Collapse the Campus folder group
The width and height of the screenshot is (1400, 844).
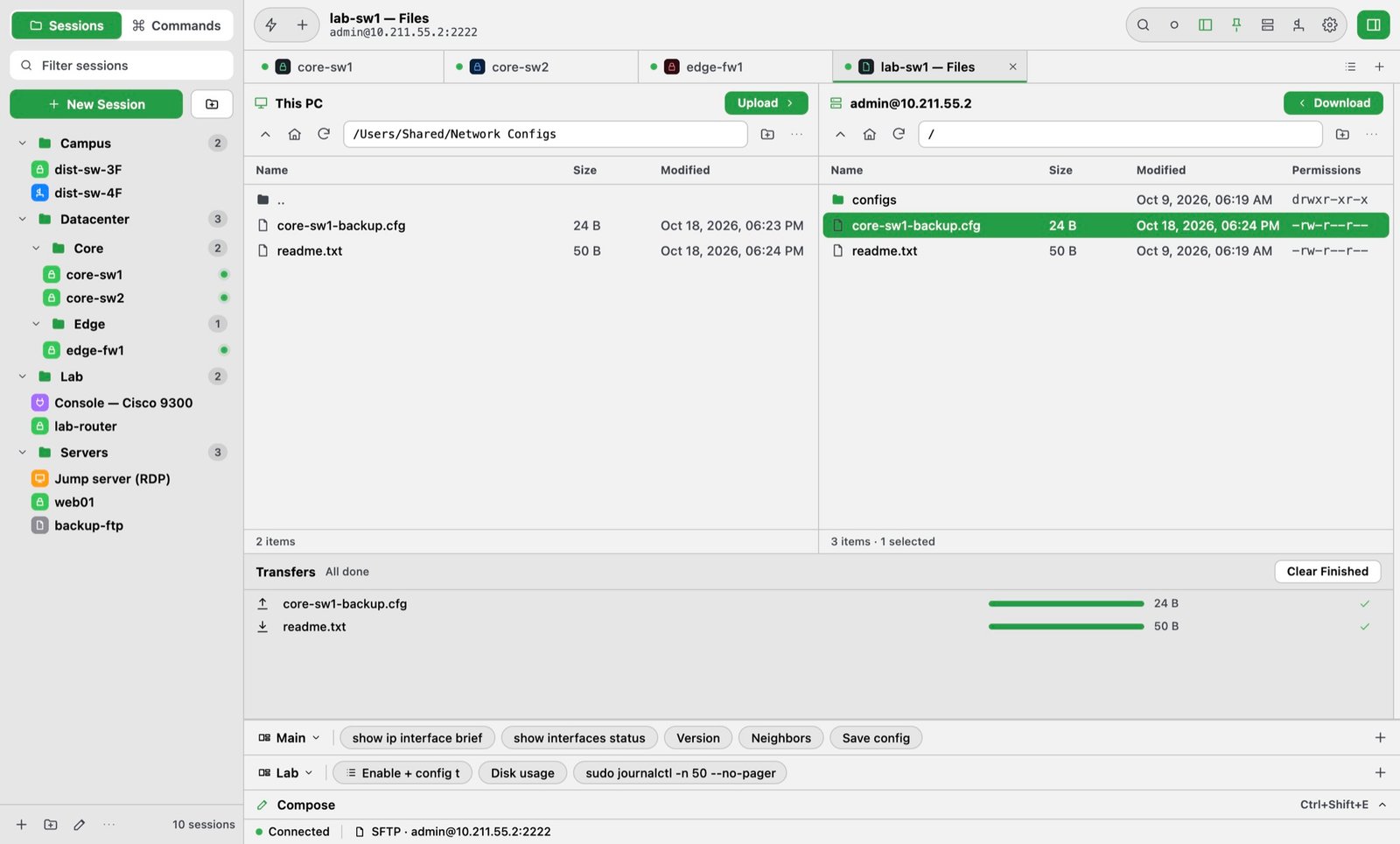[23, 144]
